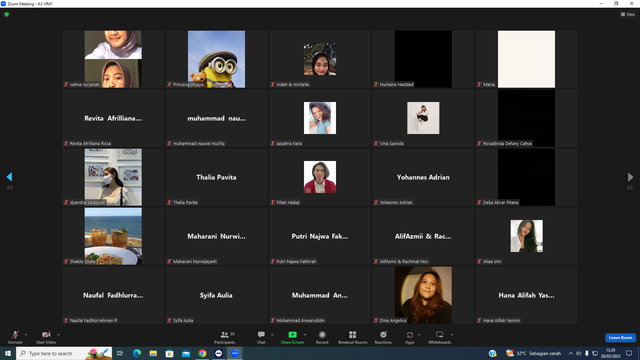Select Princesa Wijaya's minion tile
Viewport: 640px width, 360px height.
coord(217,59)
